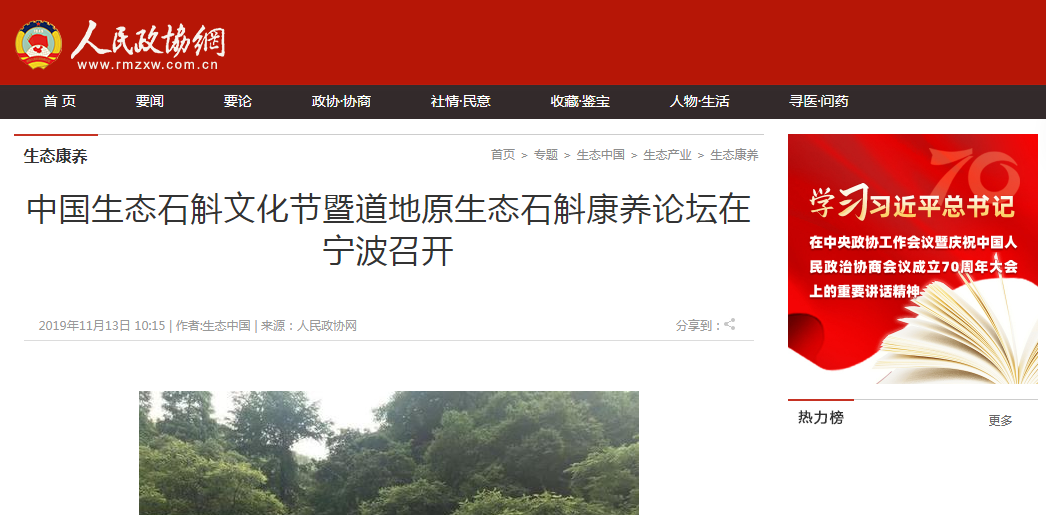Screen dimensions: 1046x515
Task: Click the share icon next to 分享到
Action: coord(730,325)
